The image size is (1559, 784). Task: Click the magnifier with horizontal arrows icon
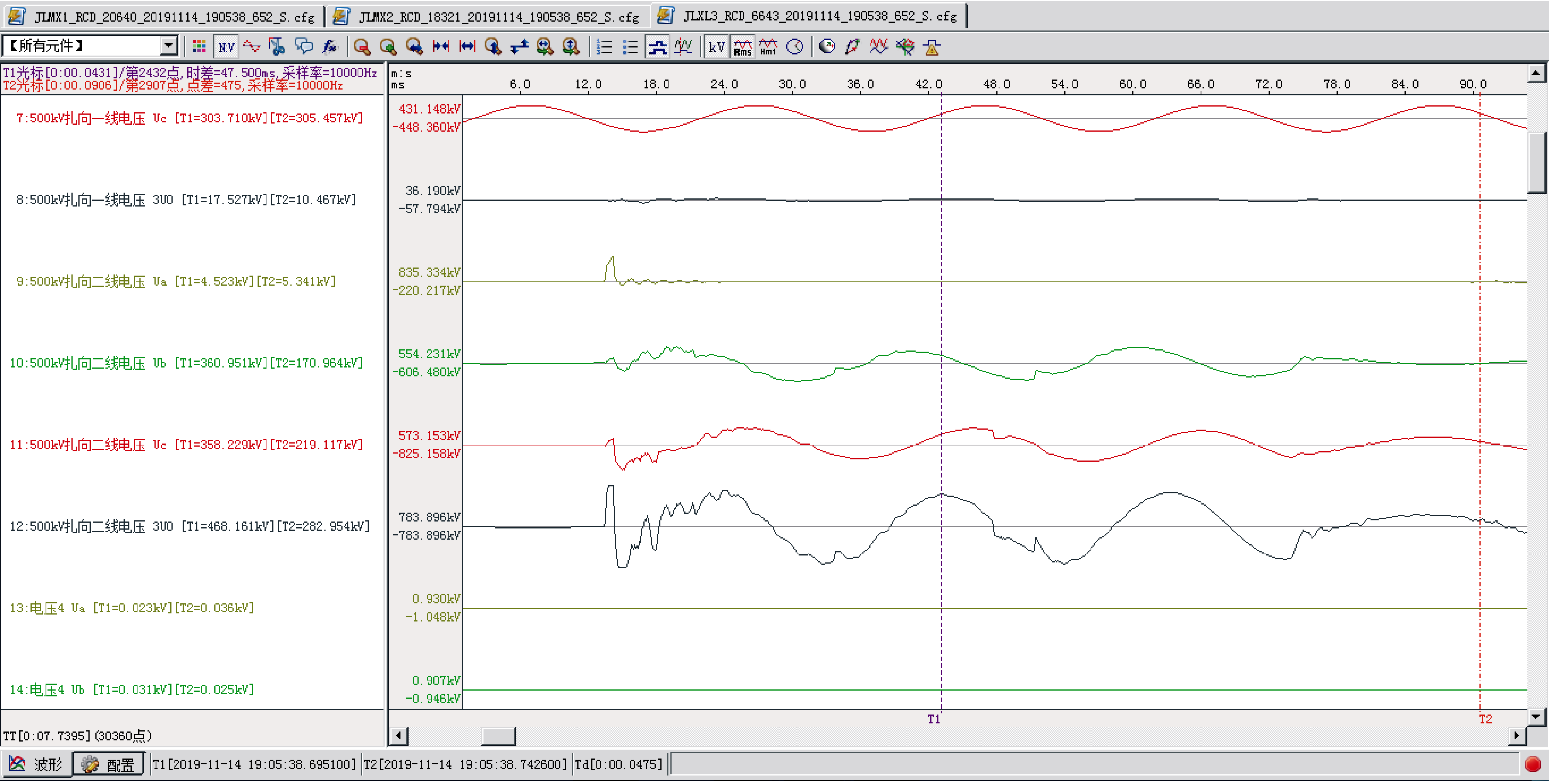tap(415, 47)
